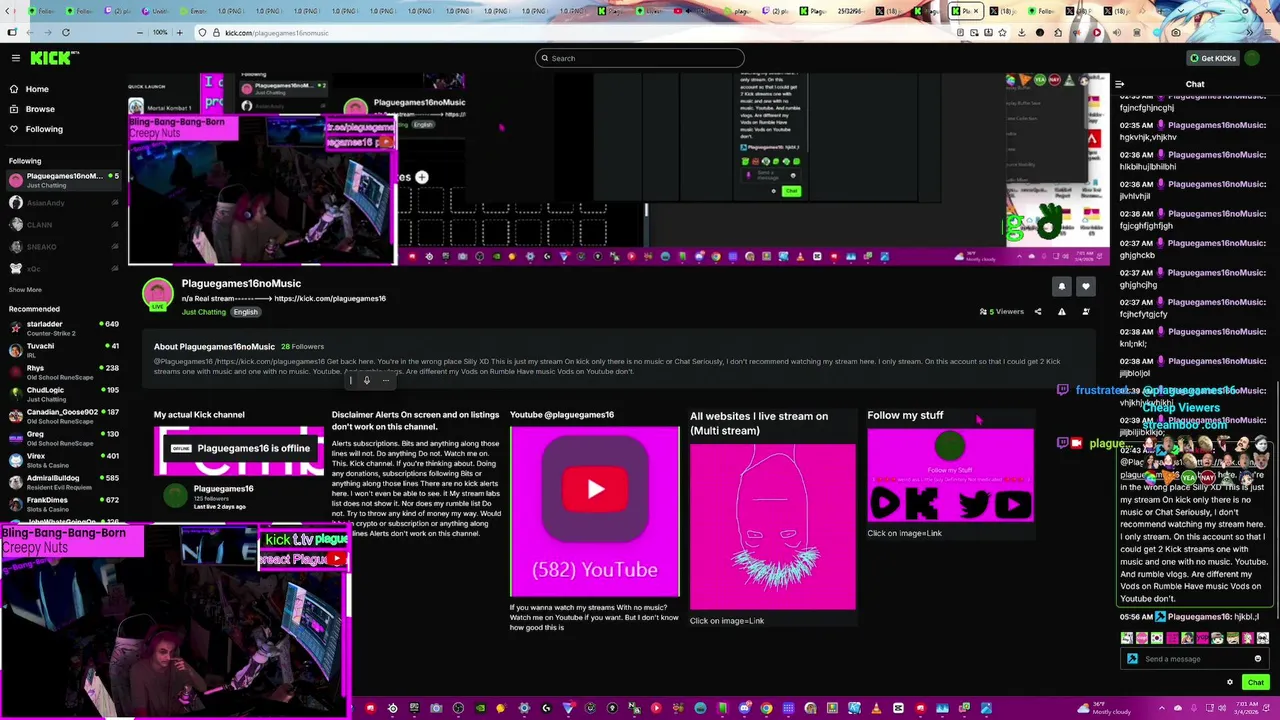Open the moderator user icon by viewers
1280x720 pixels.
(x=1086, y=312)
